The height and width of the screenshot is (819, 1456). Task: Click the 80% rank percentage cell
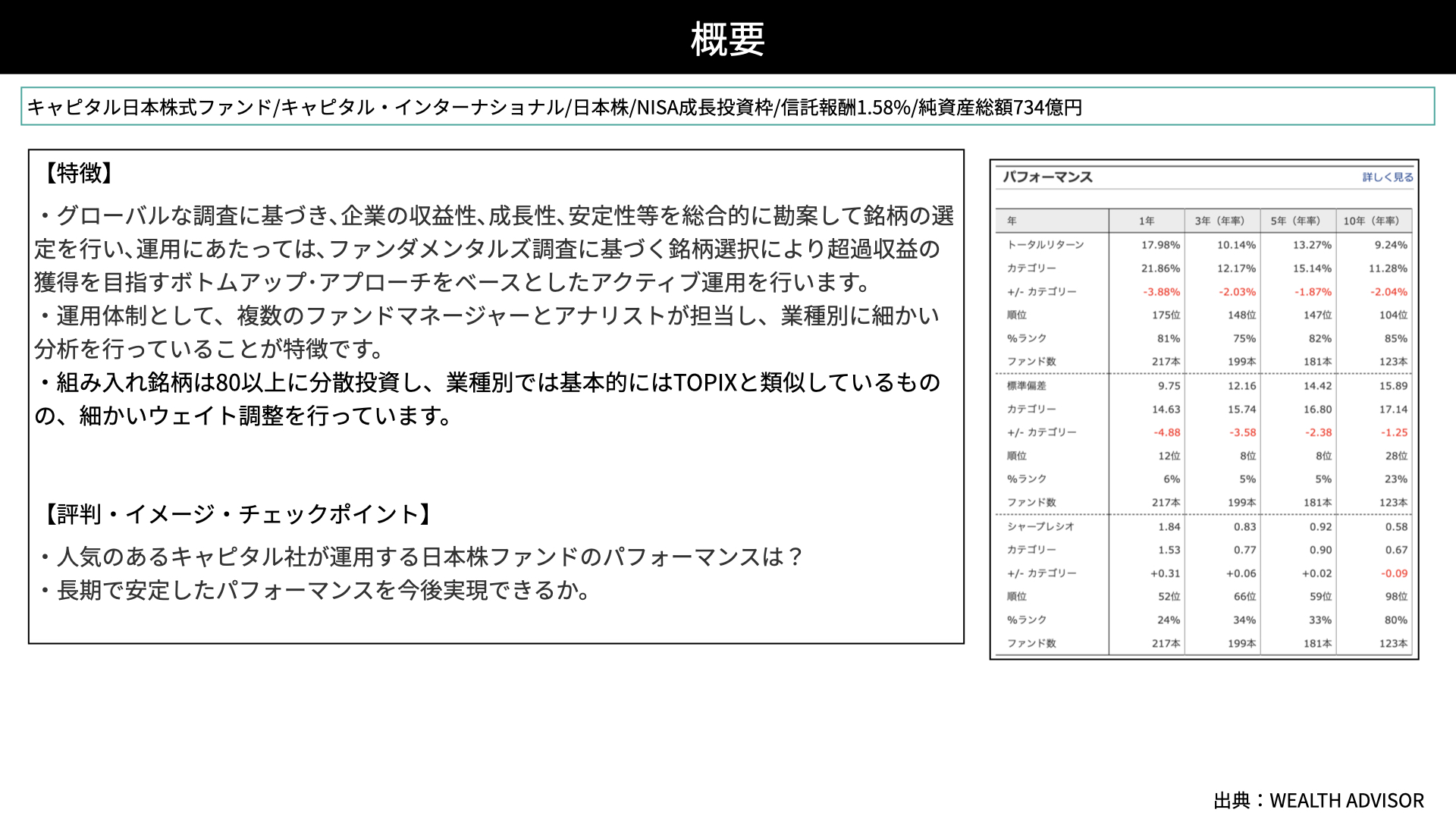pos(1396,620)
